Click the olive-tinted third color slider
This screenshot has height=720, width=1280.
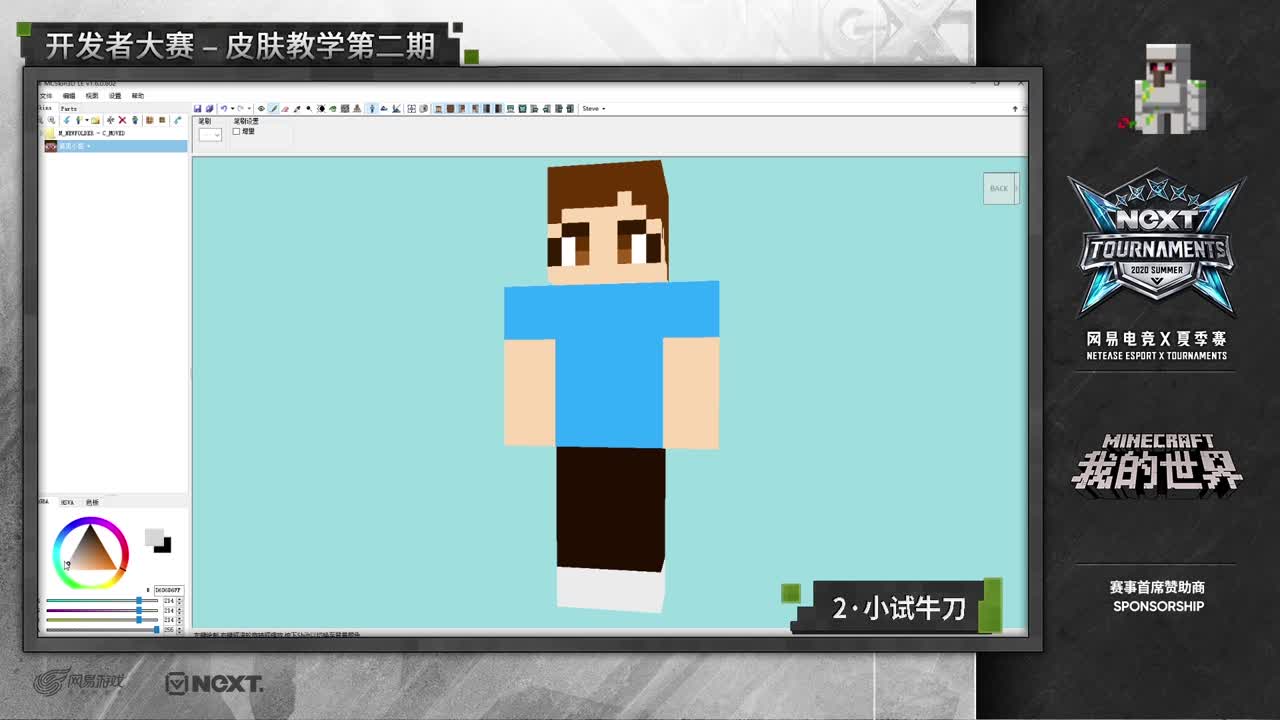[x=102, y=620]
